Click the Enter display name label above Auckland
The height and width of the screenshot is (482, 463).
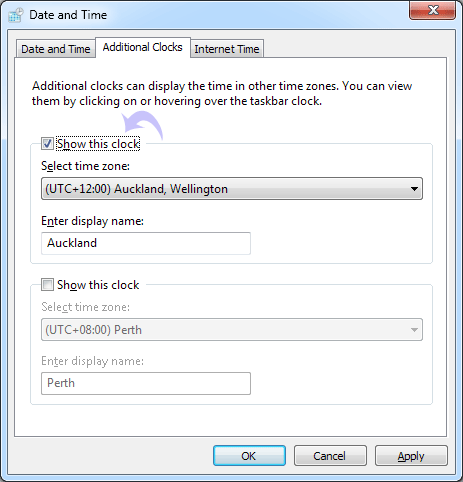[x=92, y=221]
